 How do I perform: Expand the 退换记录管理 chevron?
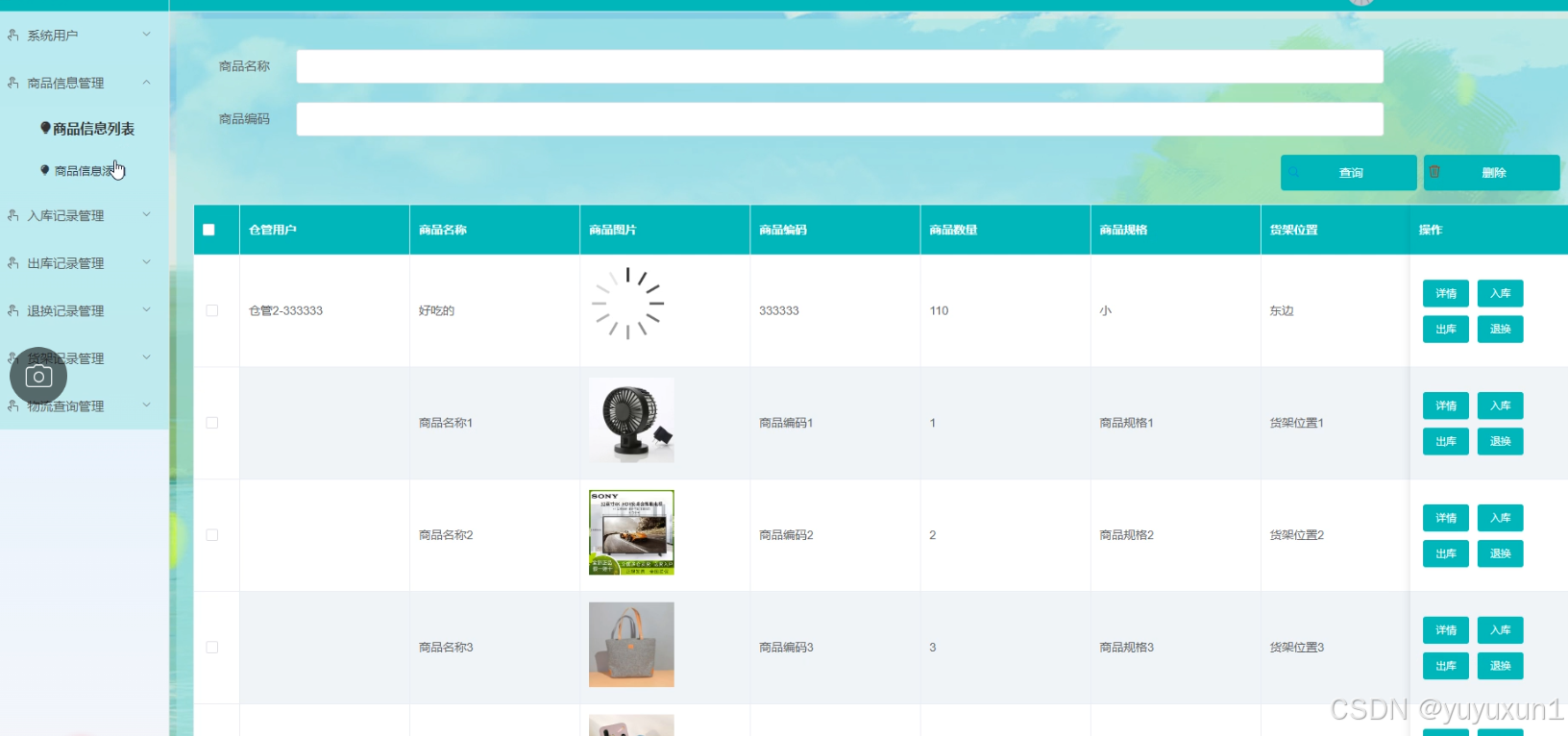147,309
